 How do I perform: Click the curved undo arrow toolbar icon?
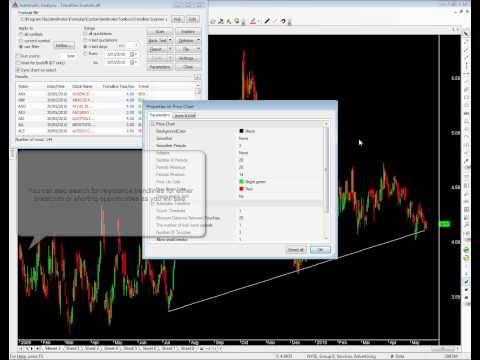pyautogui.click(x=283, y=21)
